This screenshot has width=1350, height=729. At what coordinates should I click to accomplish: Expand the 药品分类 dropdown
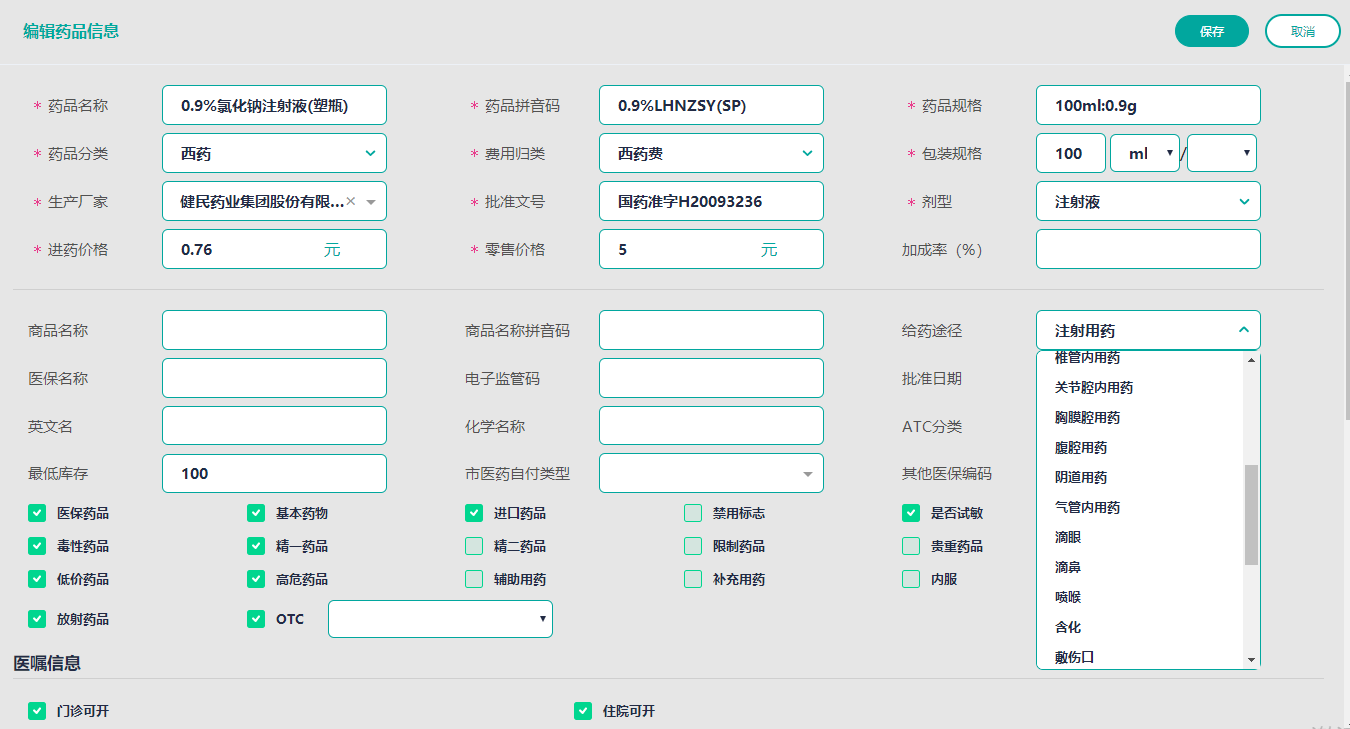[x=370, y=154]
